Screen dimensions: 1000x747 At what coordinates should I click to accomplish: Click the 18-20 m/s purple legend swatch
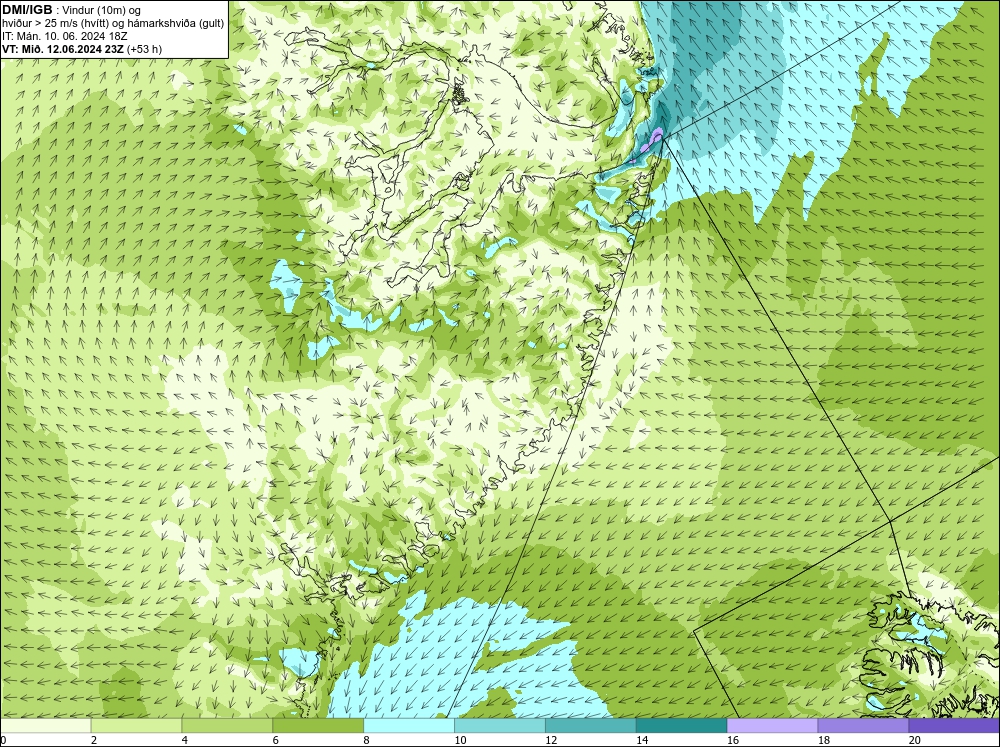[x=864, y=726]
